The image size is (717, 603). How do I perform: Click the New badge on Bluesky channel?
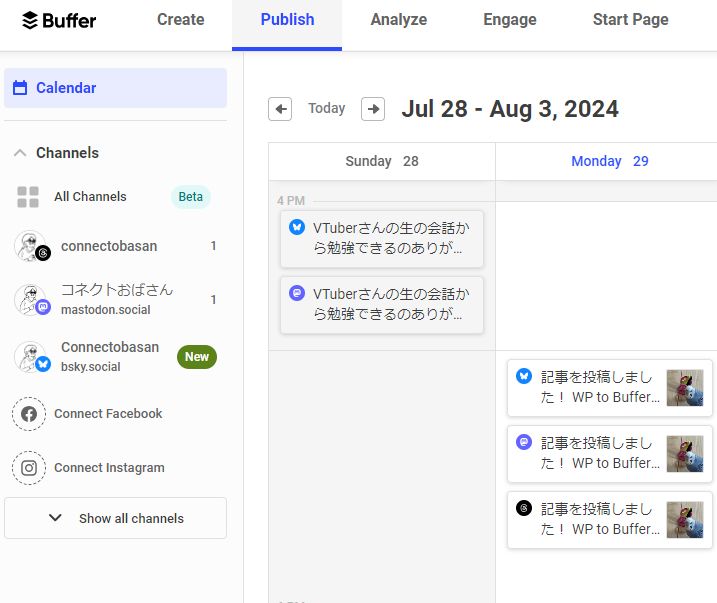pyautogui.click(x=197, y=357)
